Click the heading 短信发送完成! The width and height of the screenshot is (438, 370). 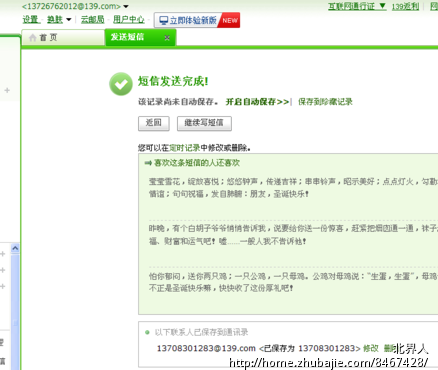(173, 81)
